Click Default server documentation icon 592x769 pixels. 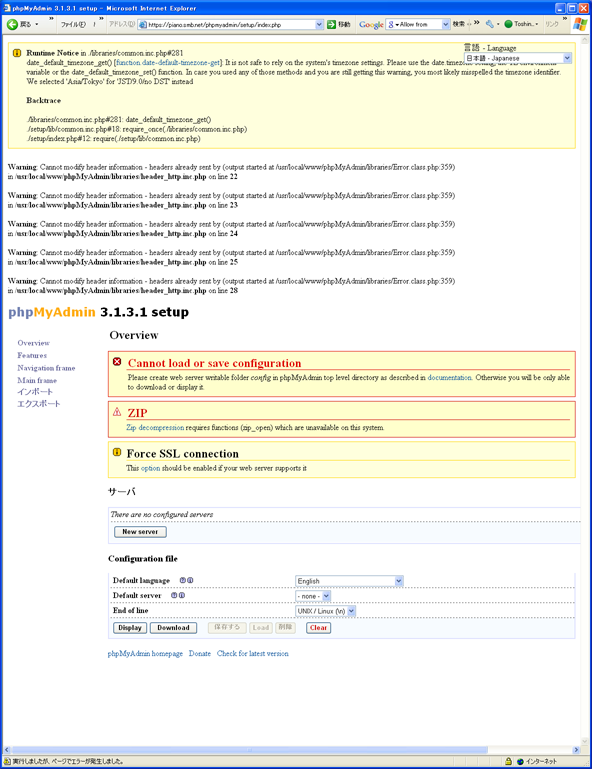(174, 595)
